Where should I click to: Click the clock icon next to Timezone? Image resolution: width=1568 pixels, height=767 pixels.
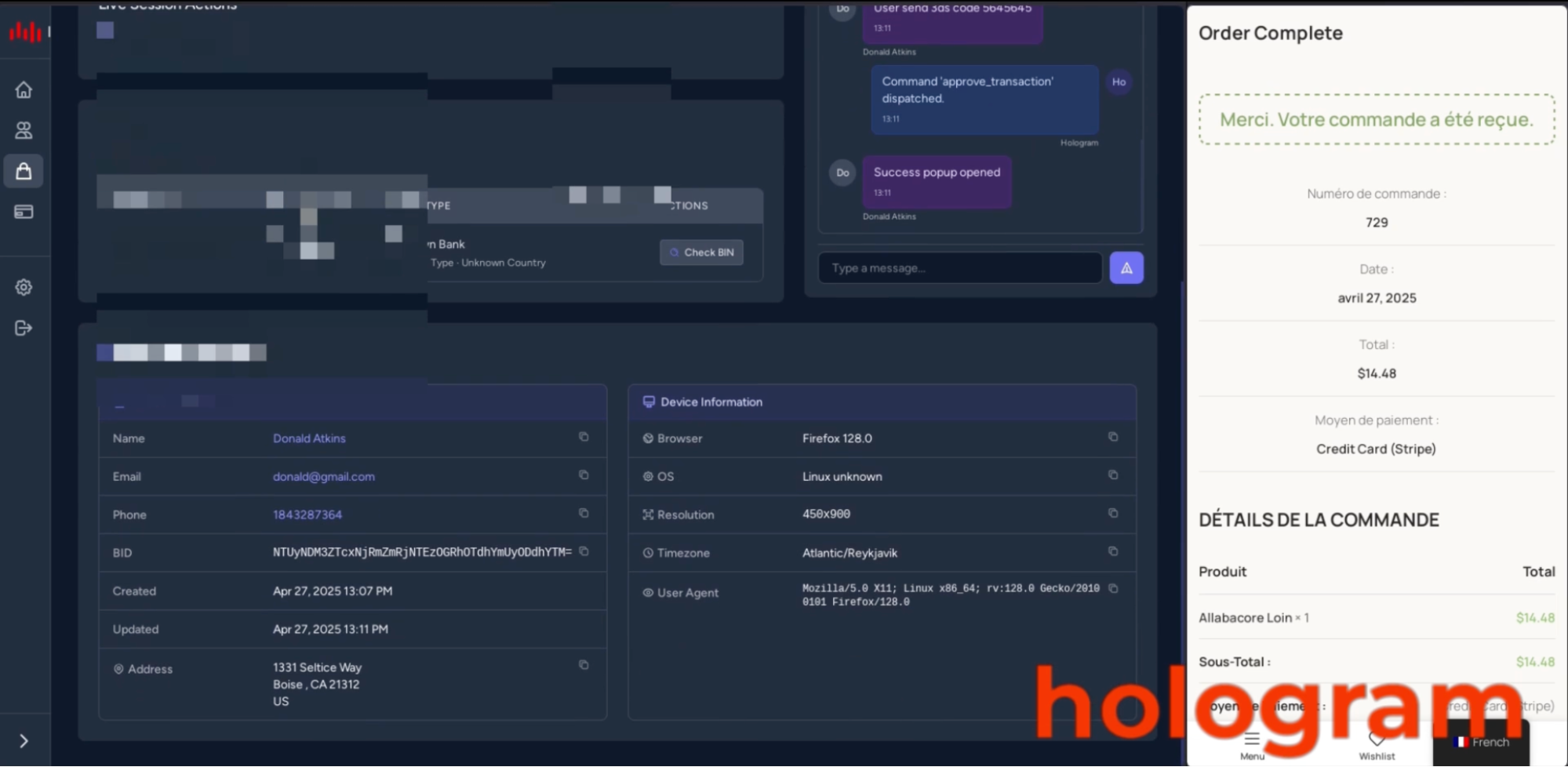pos(648,553)
